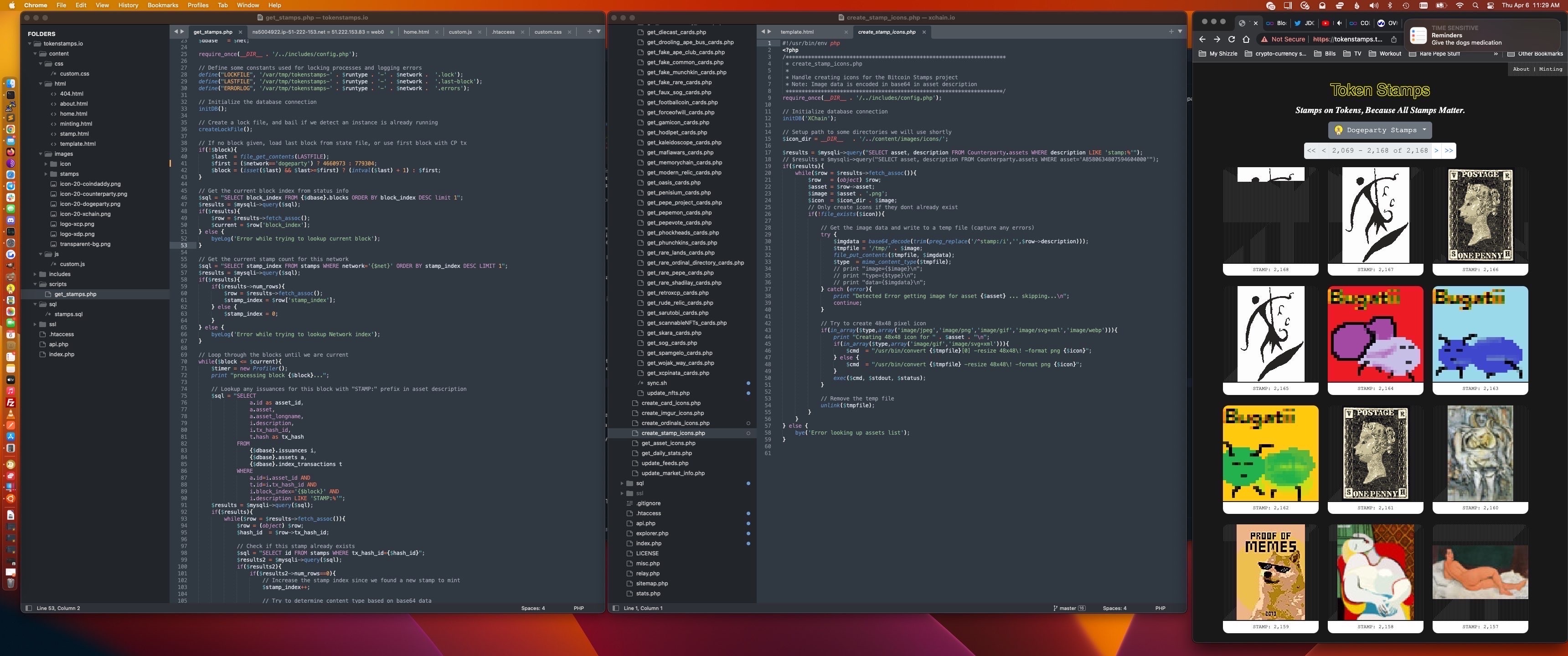Open minting.html in the sidebar
This screenshot has height=656, width=1568.
coord(76,123)
